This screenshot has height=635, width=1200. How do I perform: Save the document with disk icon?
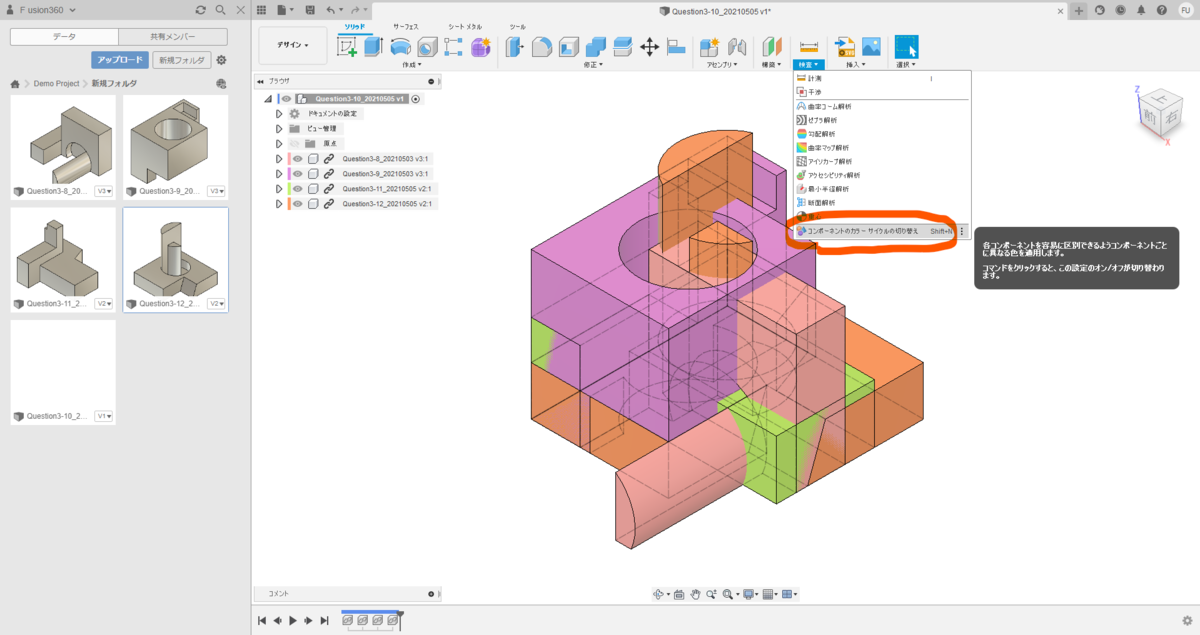[x=310, y=9]
